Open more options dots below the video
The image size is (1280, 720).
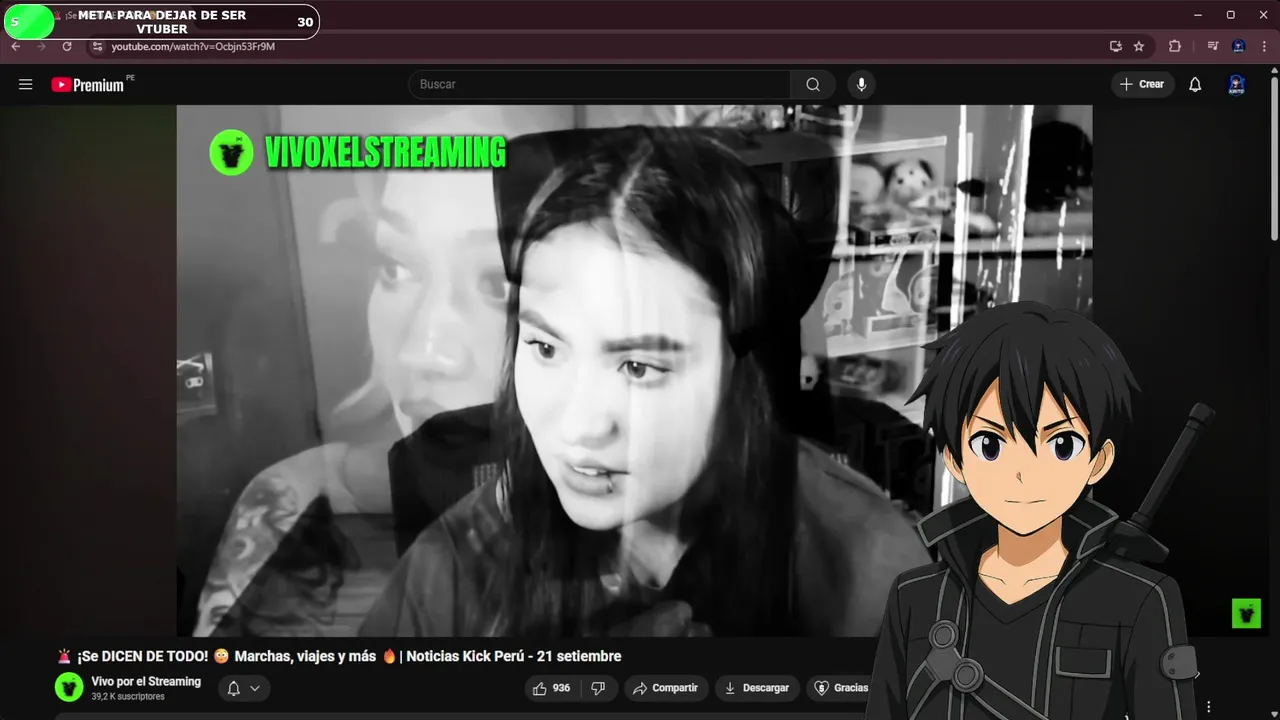click(x=1209, y=707)
